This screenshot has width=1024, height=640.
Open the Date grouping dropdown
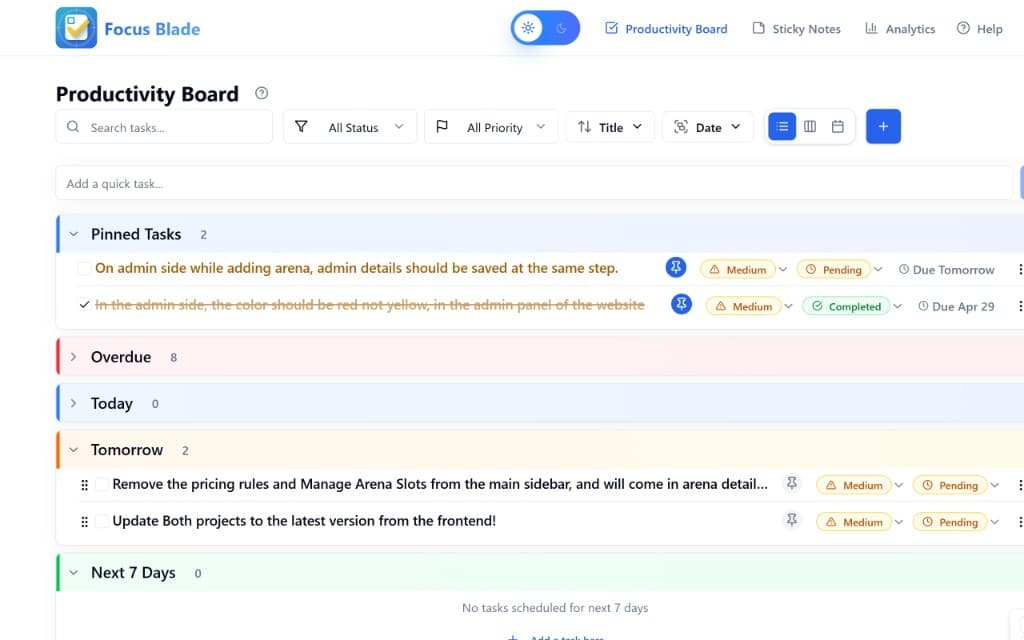tap(707, 127)
